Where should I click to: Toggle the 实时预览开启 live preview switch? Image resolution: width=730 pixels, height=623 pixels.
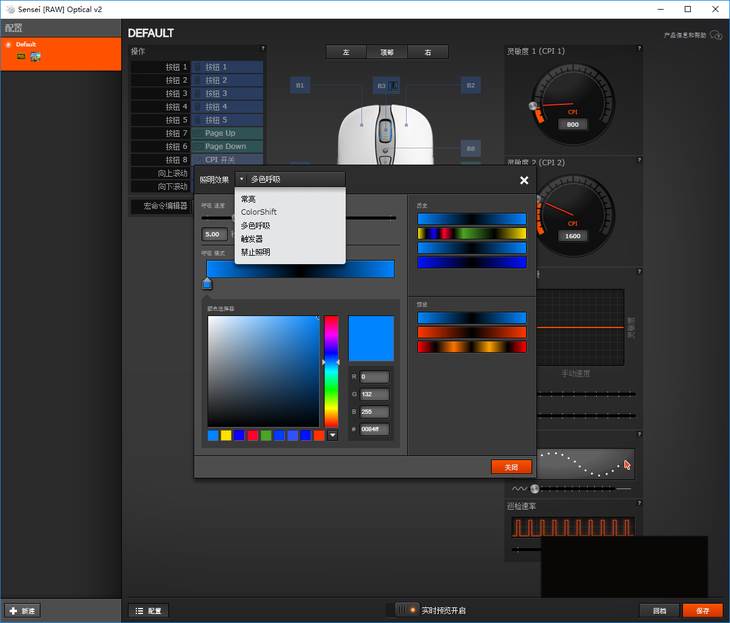click(x=407, y=609)
